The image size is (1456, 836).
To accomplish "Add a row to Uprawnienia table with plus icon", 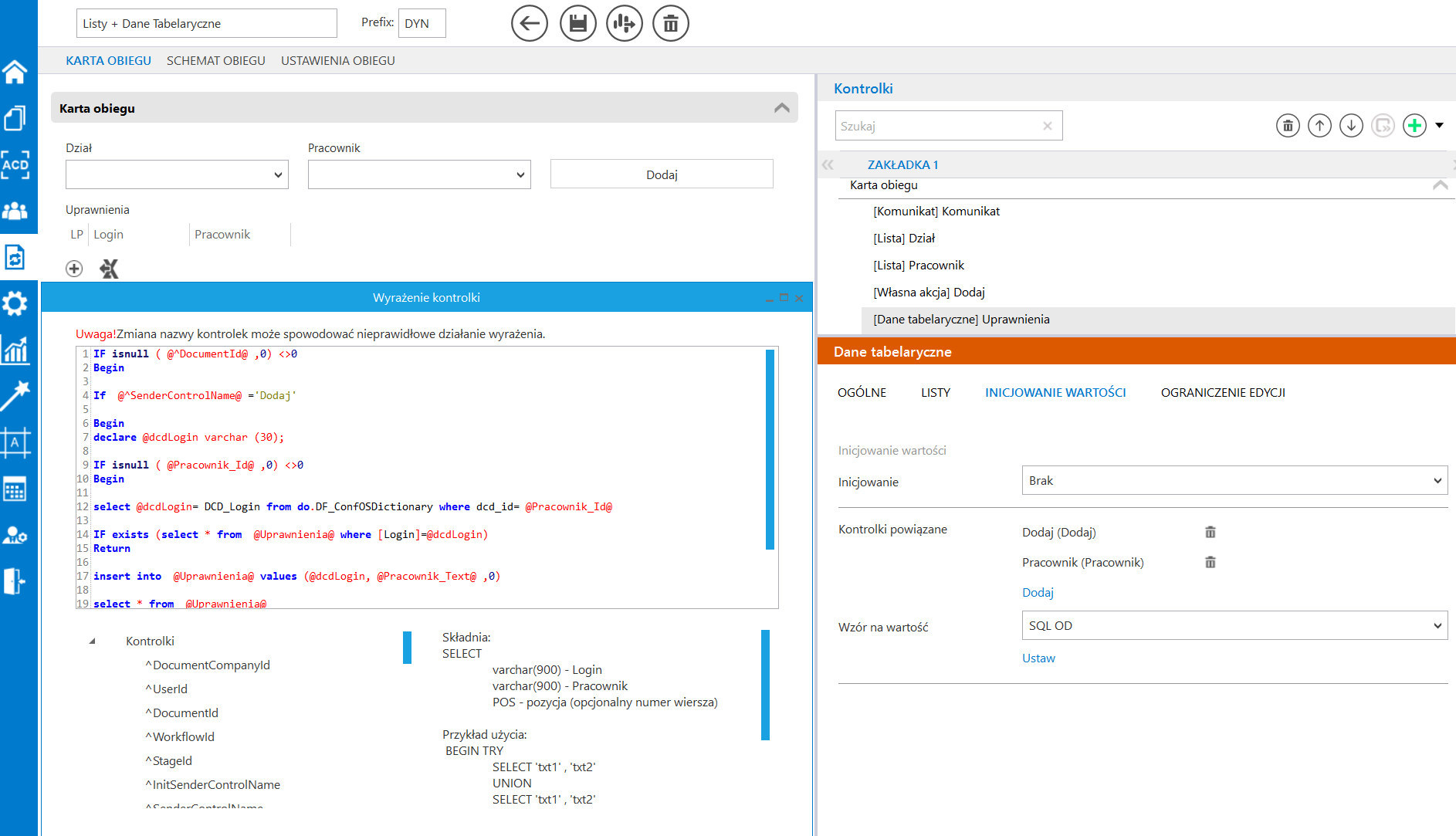I will [74, 269].
